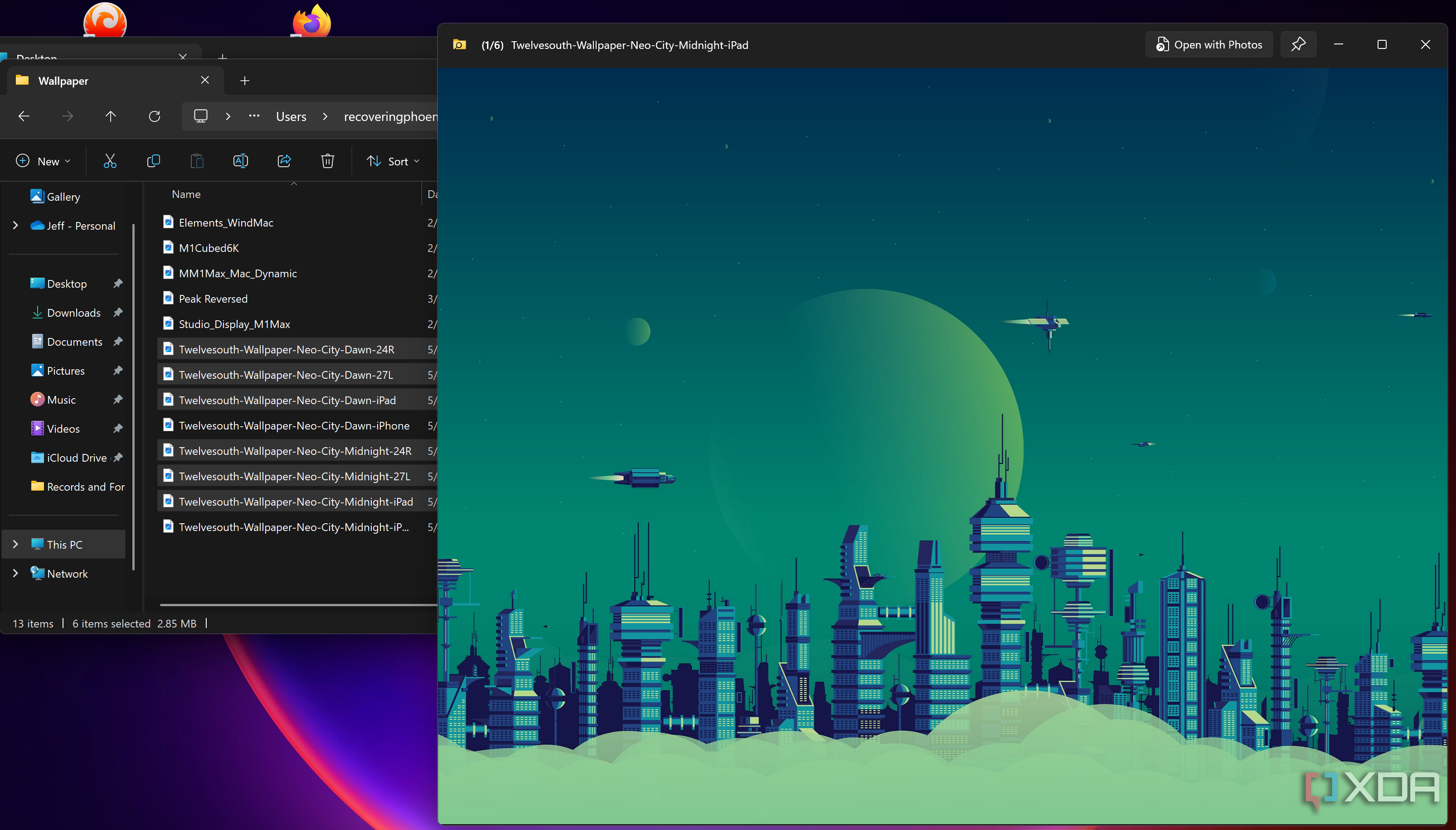Unpin Documents using its pin icon
The image size is (1456, 830).
[x=117, y=342]
